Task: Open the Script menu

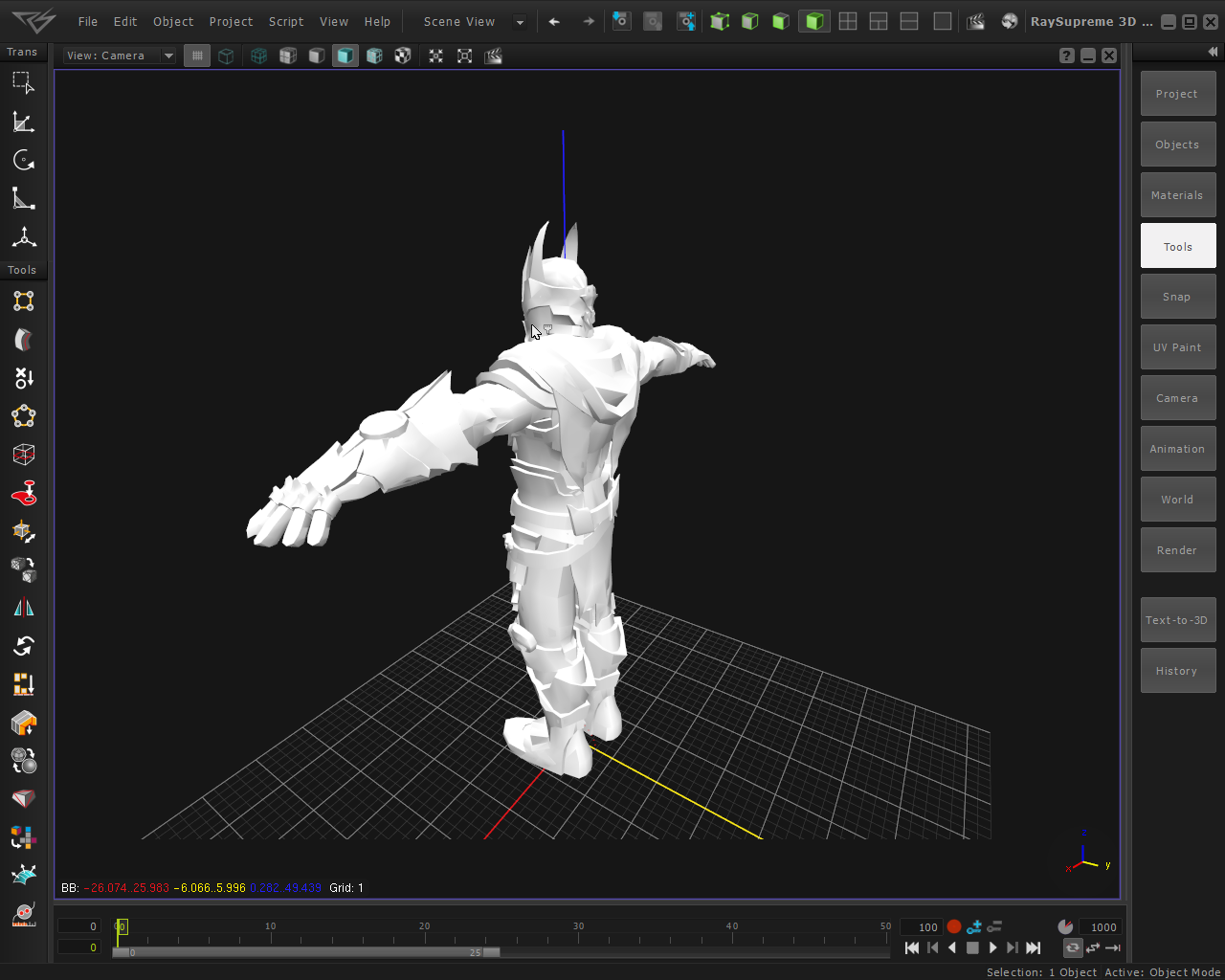Action: click(x=285, y=21)
